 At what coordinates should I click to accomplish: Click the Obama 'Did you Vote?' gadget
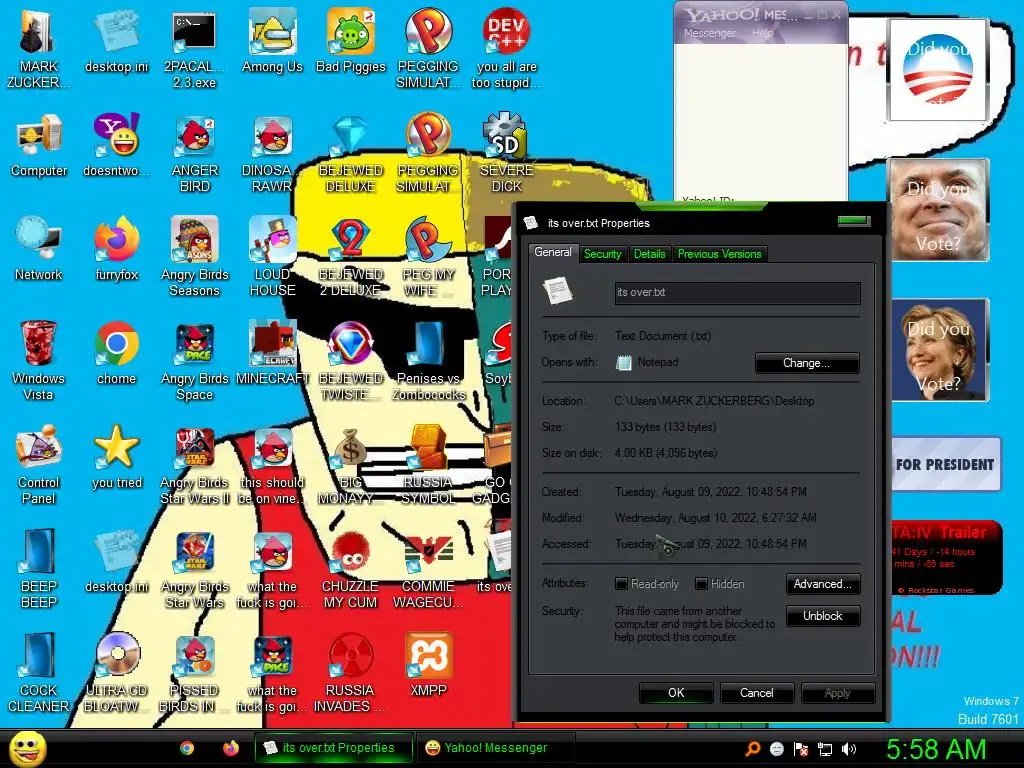pos(938,70)
